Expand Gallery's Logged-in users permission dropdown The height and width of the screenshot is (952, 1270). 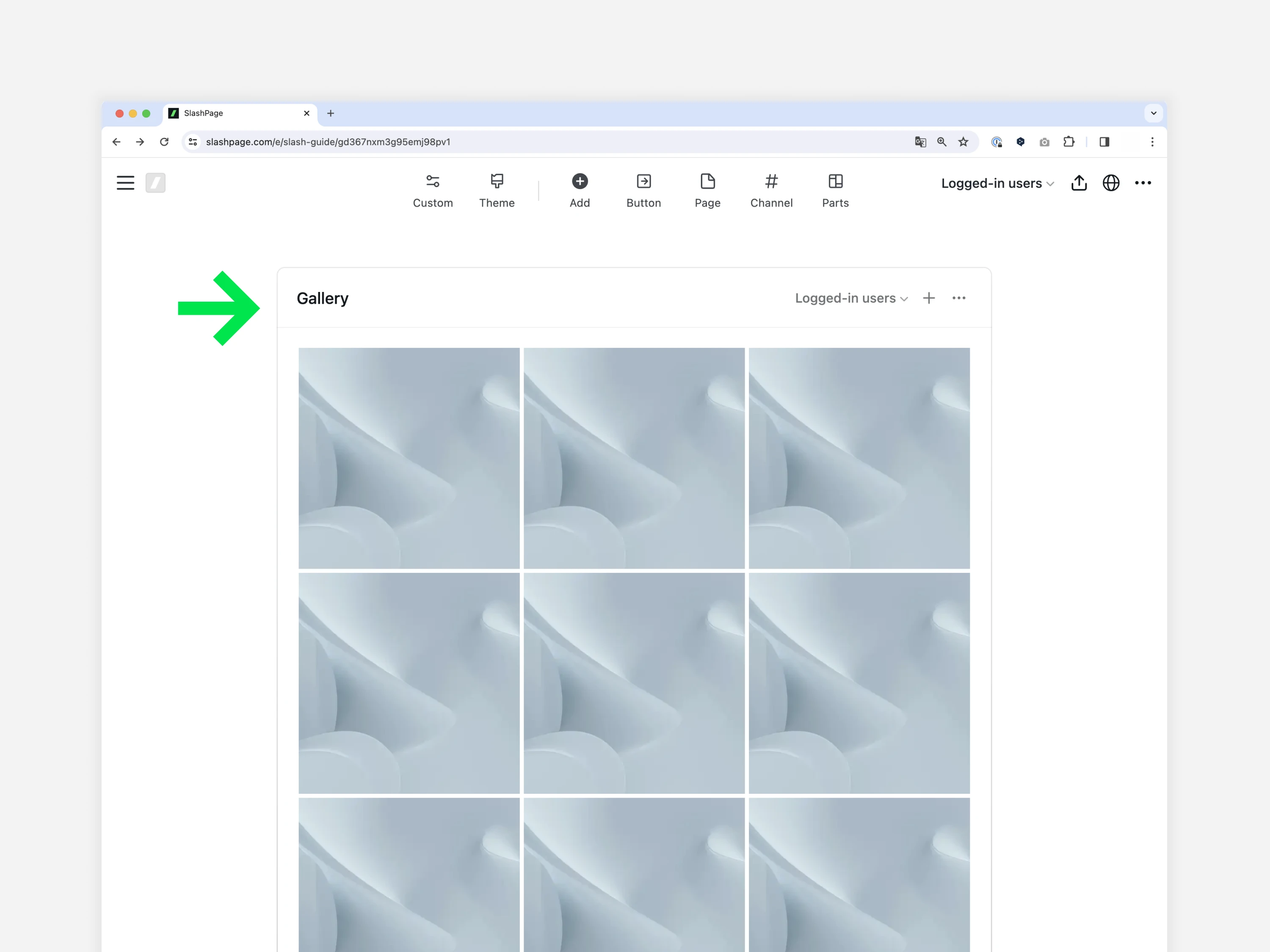[851, 298]
